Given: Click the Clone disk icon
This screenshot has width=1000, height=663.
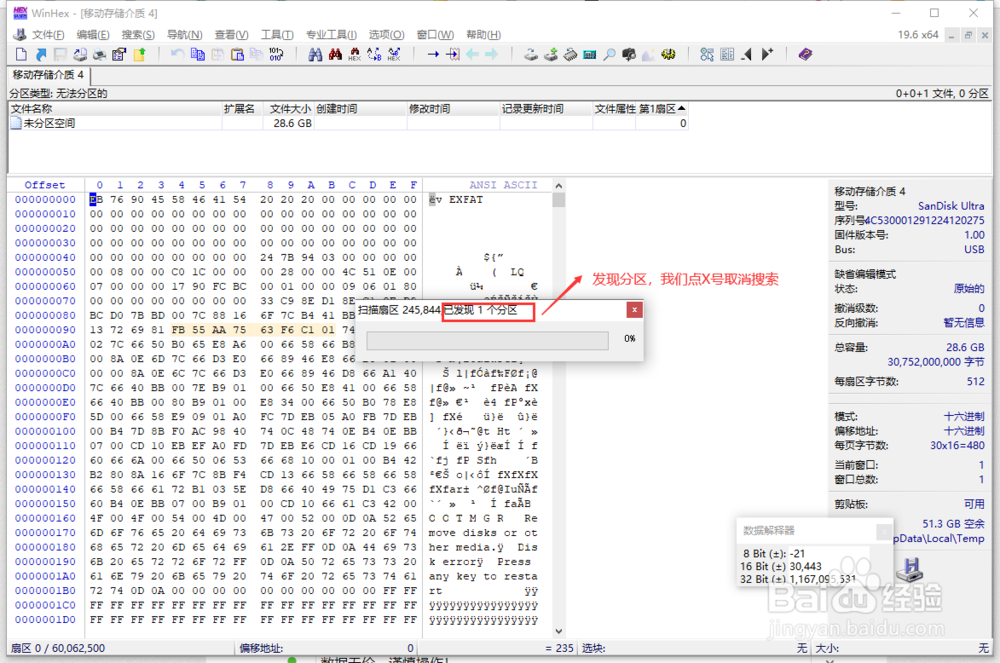Looking at the screenshot, I should point(550,54).
